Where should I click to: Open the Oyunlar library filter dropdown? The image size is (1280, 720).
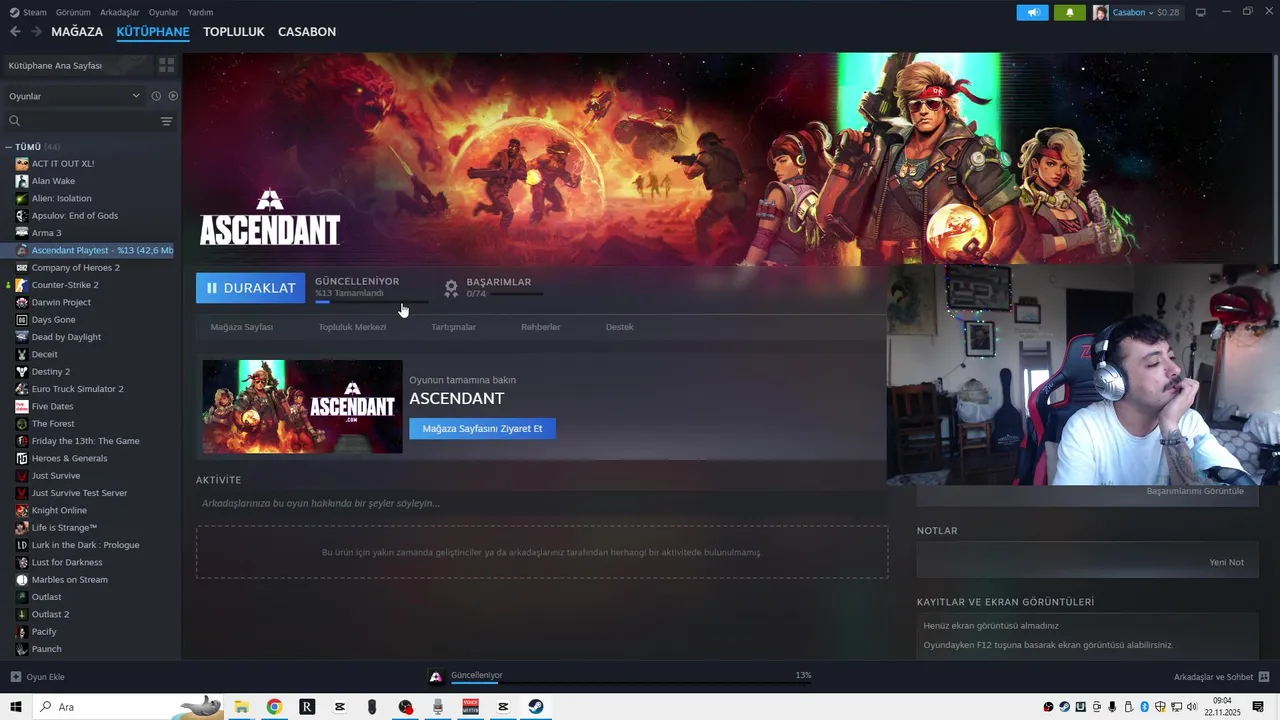tap(74, 96)
